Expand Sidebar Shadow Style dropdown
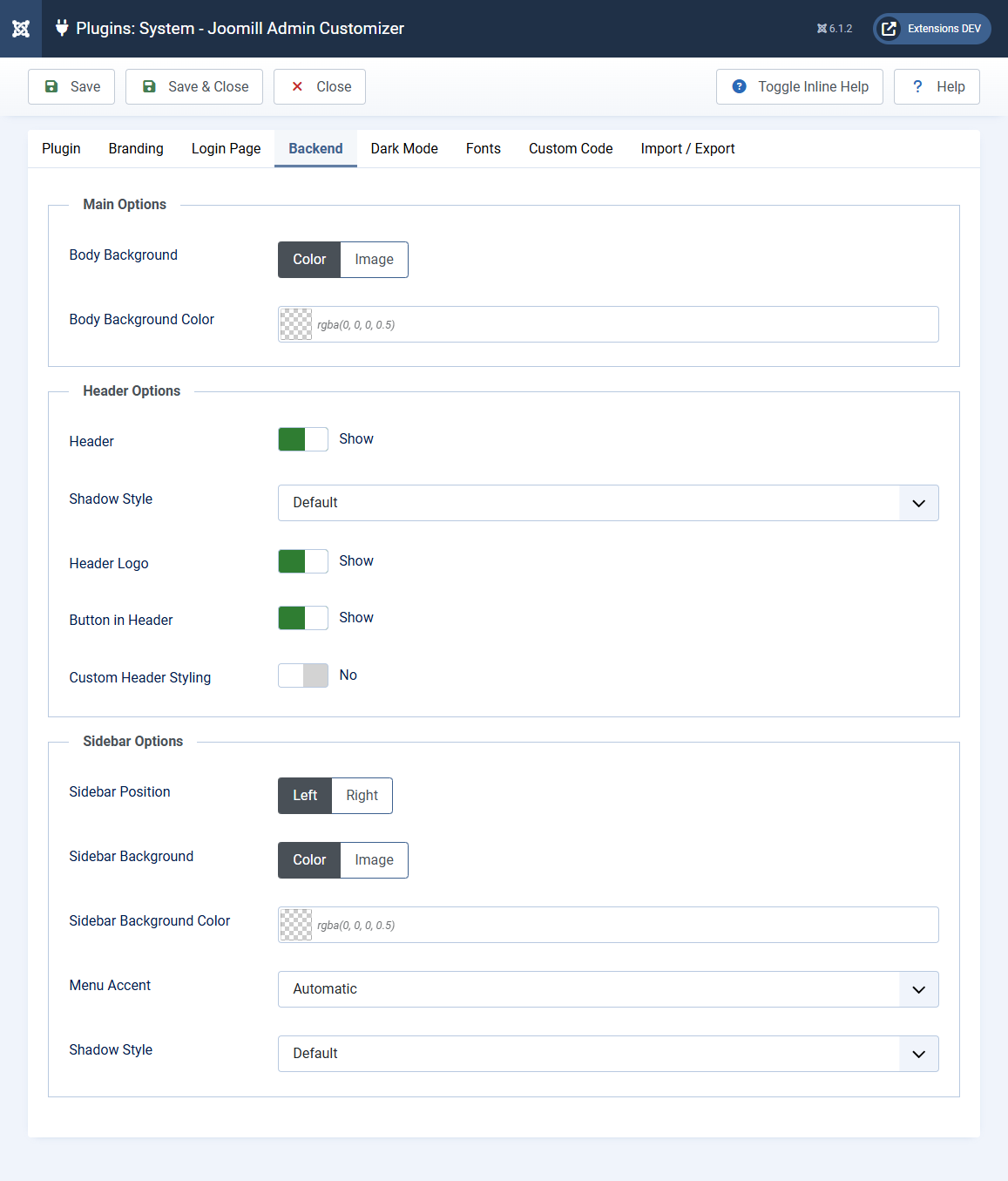The width and height of the screenshot is (1008, 1181). coord(608,1054)
